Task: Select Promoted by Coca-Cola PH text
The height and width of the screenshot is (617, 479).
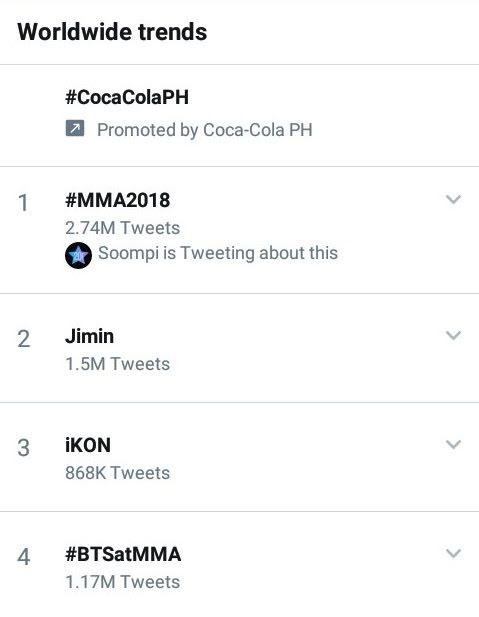Action: [x=205, y=130]
